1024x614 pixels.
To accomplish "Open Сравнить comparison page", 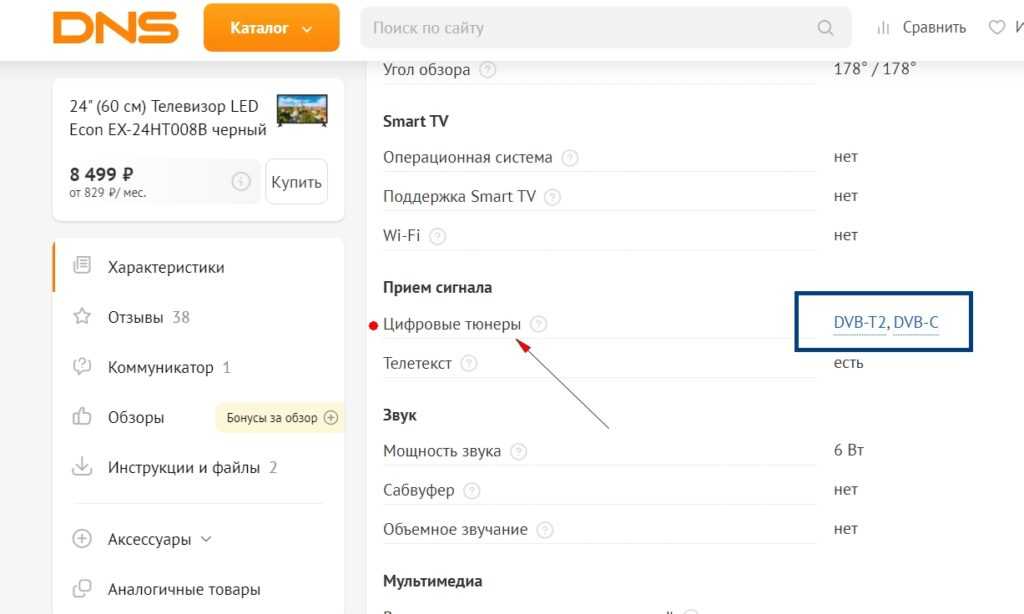I will pos(922,28).
